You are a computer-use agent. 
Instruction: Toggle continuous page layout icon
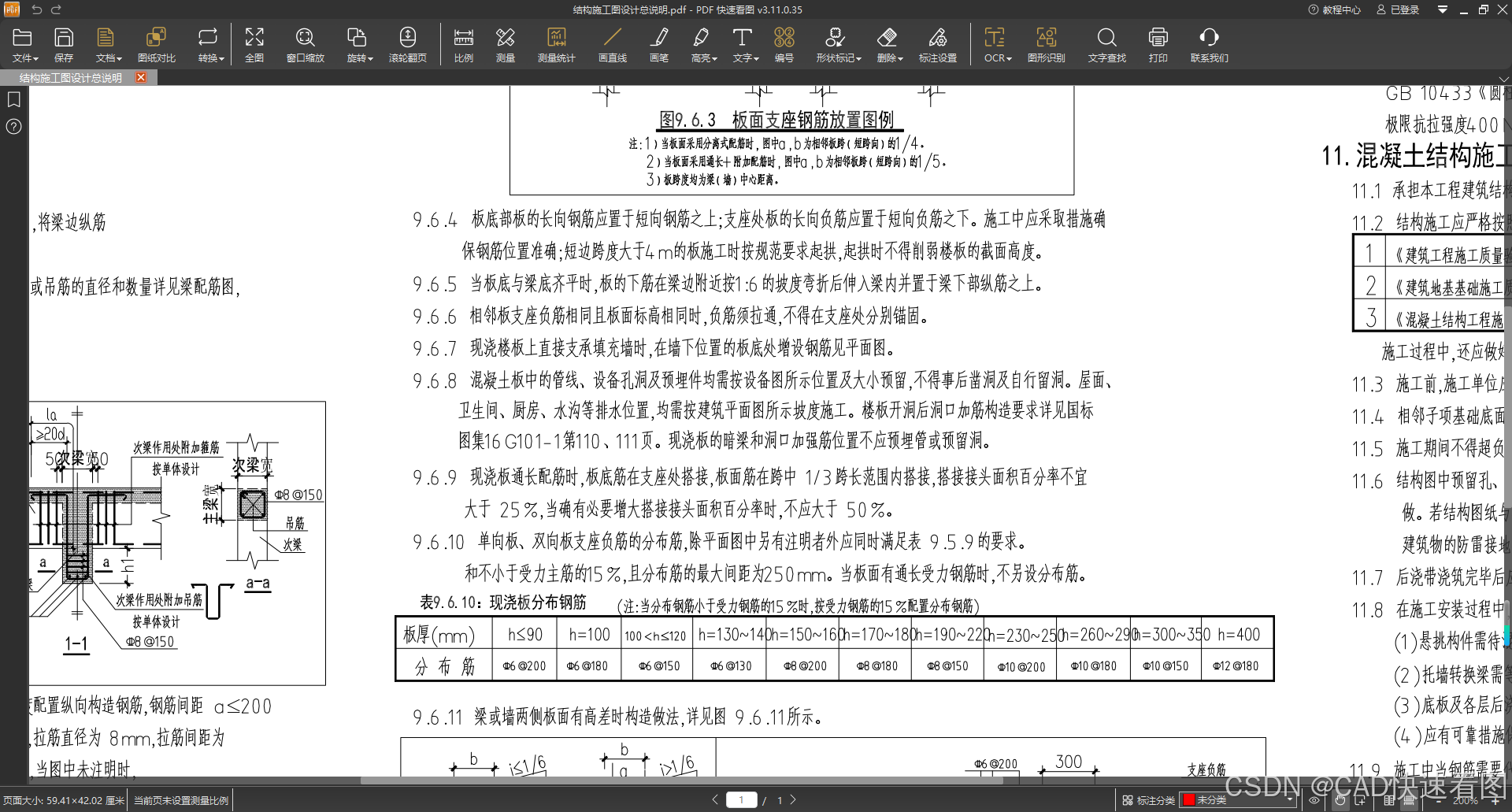(x=1410, y=800)
